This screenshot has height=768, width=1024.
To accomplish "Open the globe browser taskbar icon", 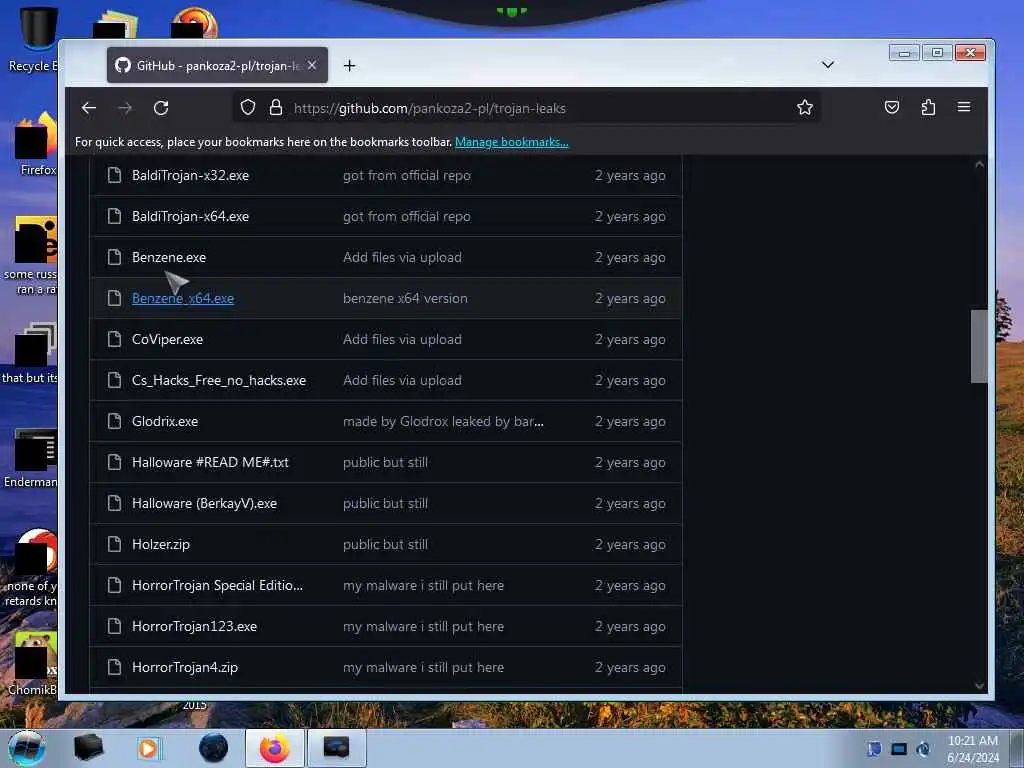I will coord(213,748).
